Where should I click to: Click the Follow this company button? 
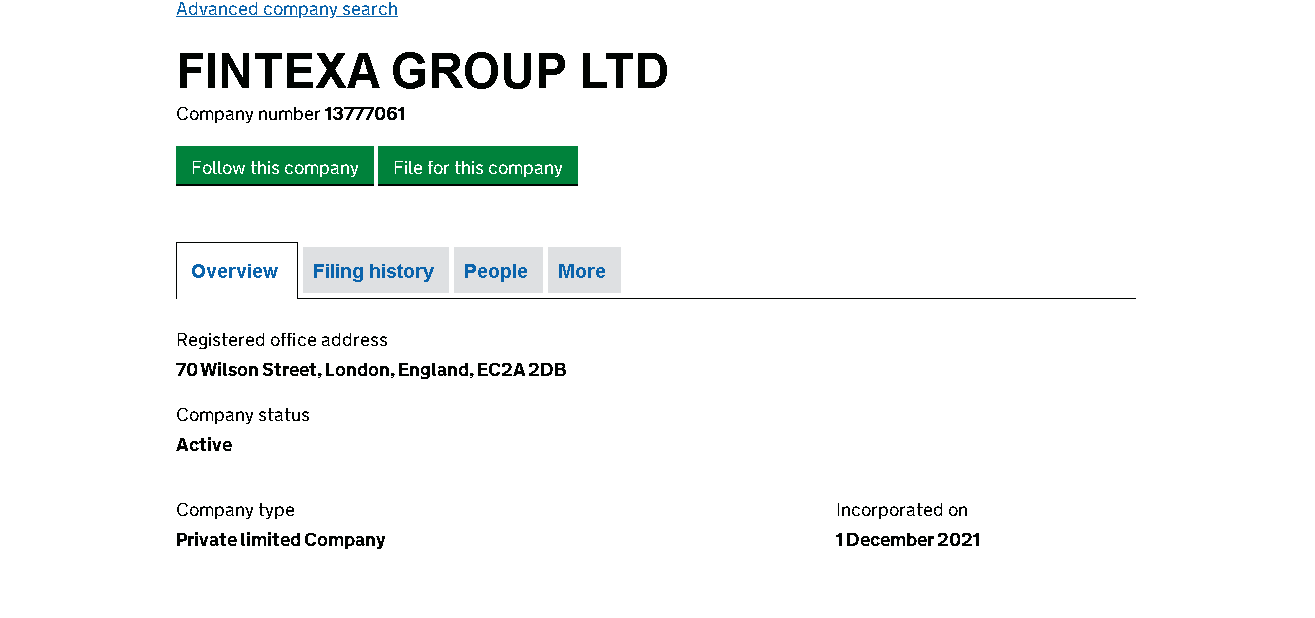tap(275, 167)
